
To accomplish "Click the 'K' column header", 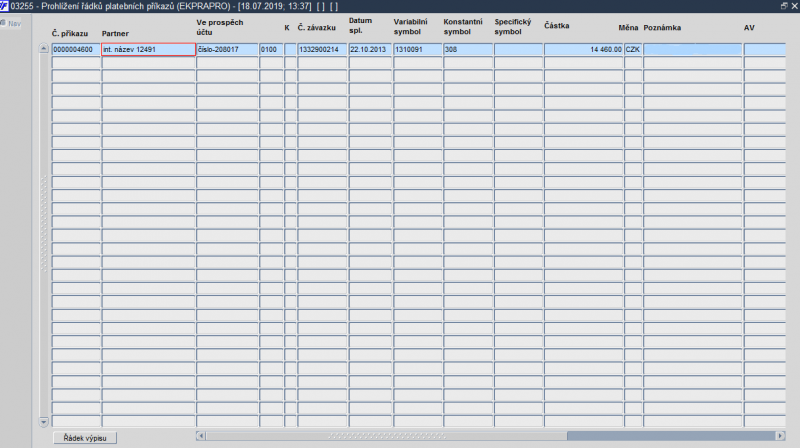I will (x=287, y=28).
